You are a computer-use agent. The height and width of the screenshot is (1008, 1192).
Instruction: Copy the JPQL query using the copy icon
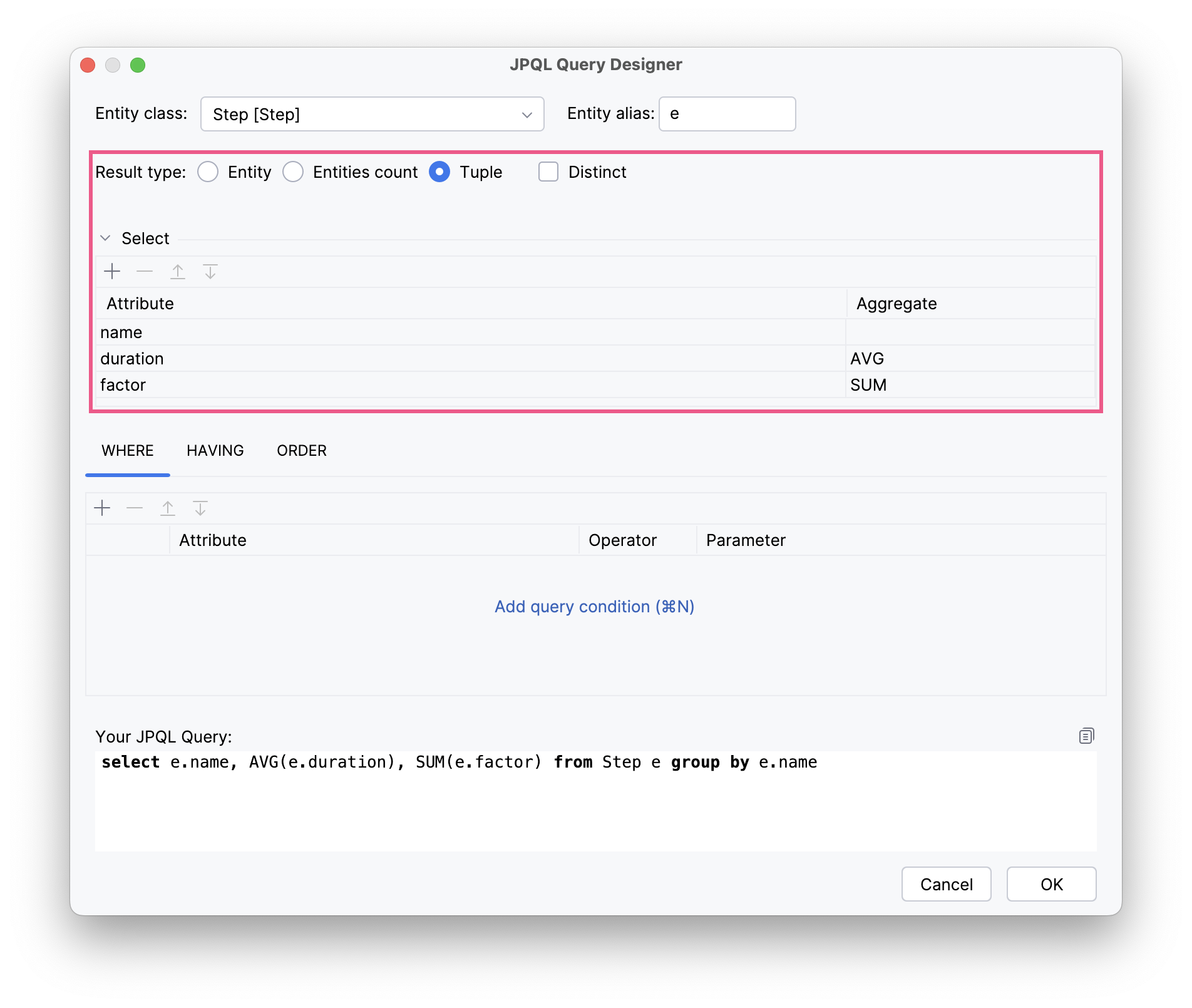point(1086,736)
